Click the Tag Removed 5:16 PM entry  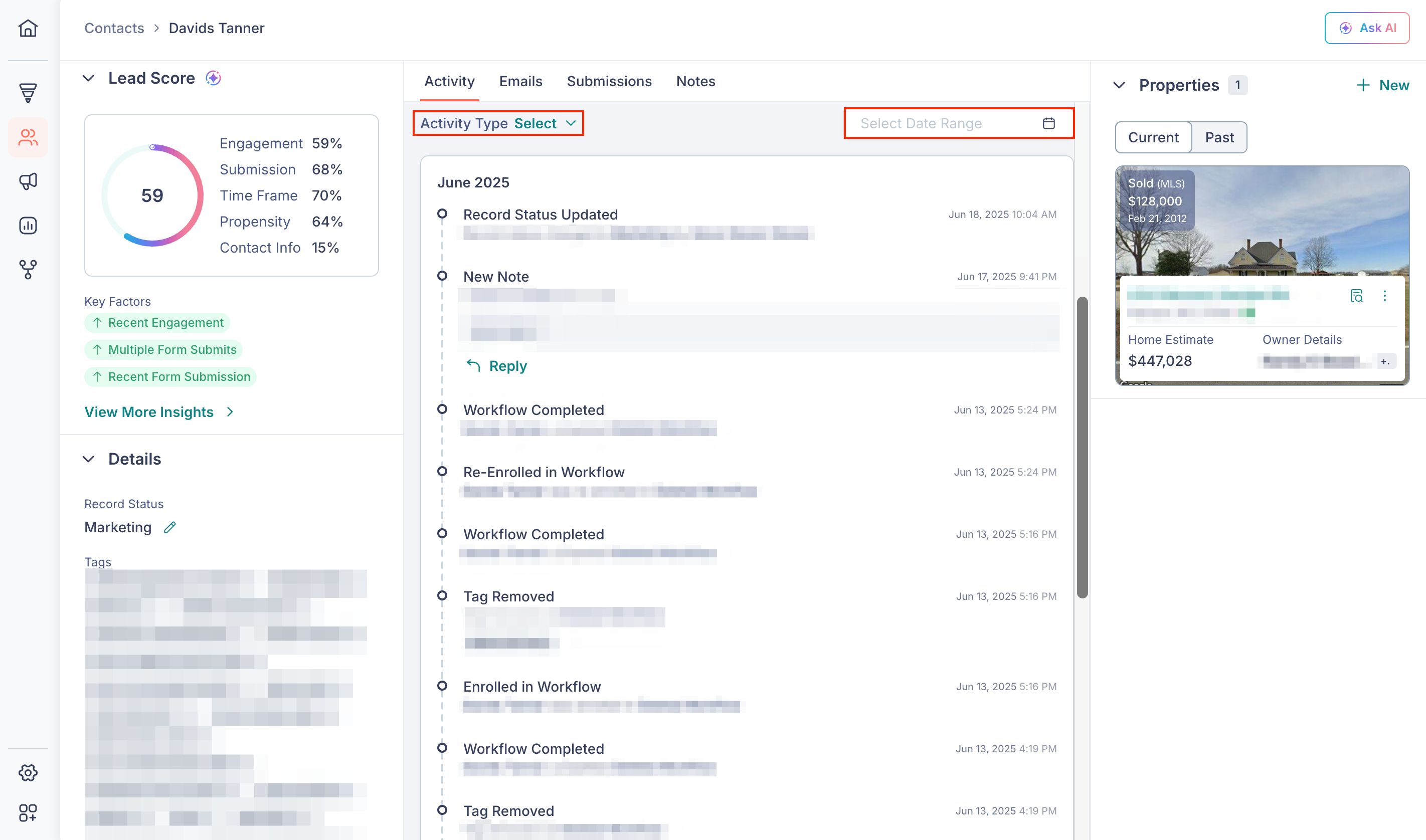pyautogui.click(x=508, y=596)
